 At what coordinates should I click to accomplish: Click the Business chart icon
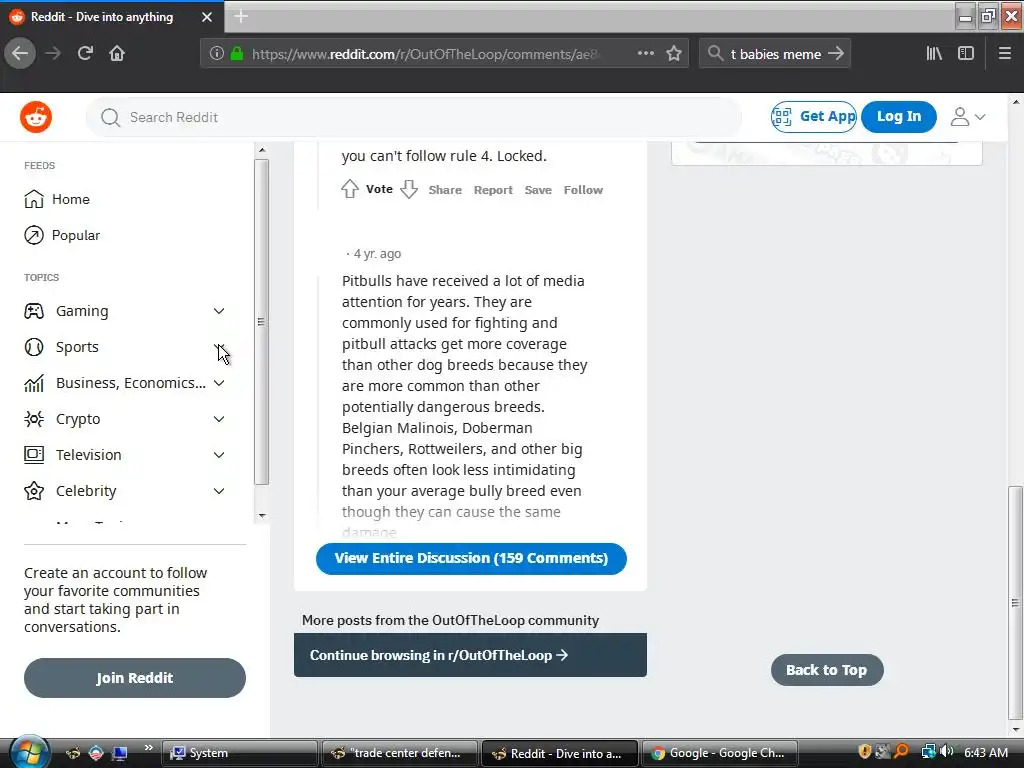coord(34,383)
